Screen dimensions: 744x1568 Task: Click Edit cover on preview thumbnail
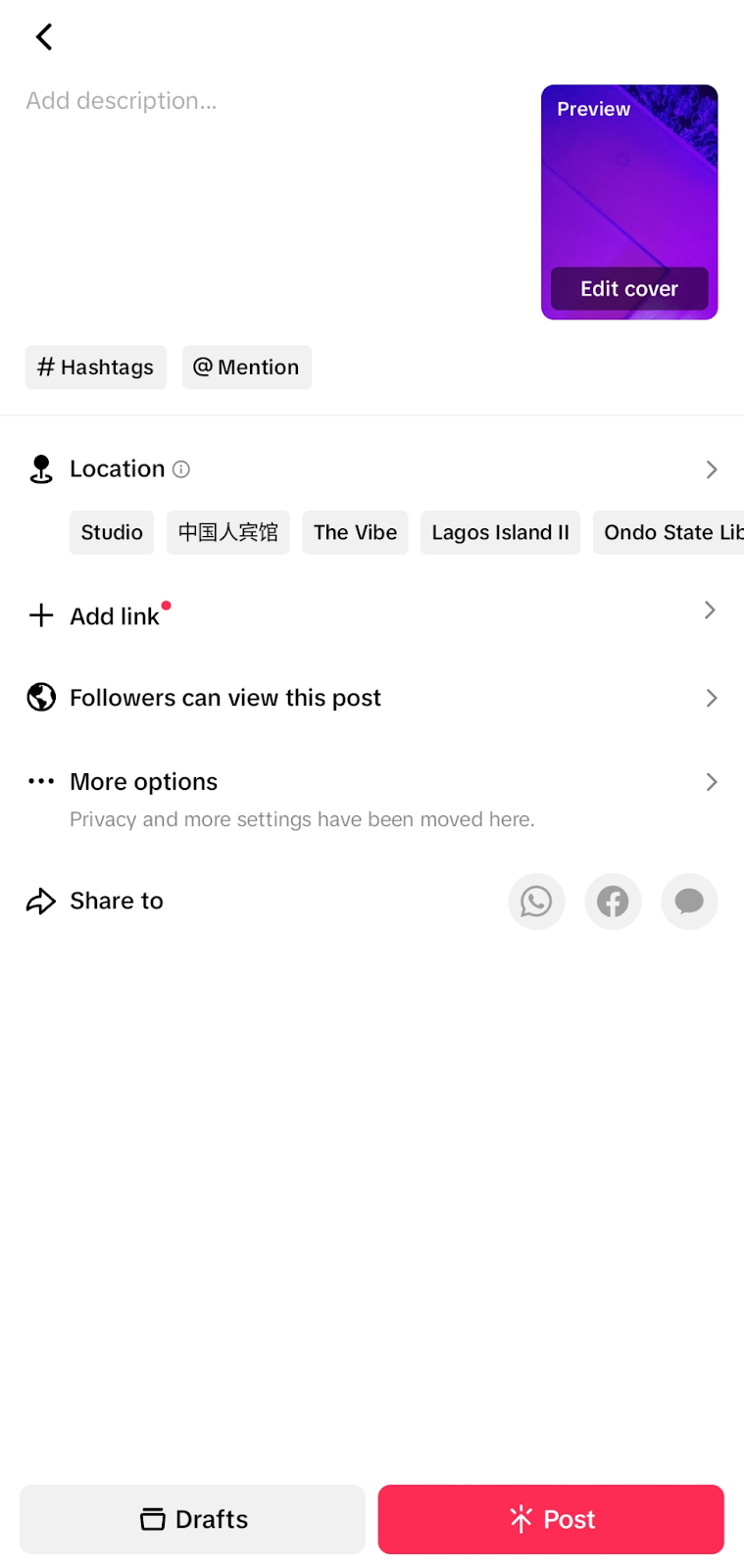coord(629,289)
